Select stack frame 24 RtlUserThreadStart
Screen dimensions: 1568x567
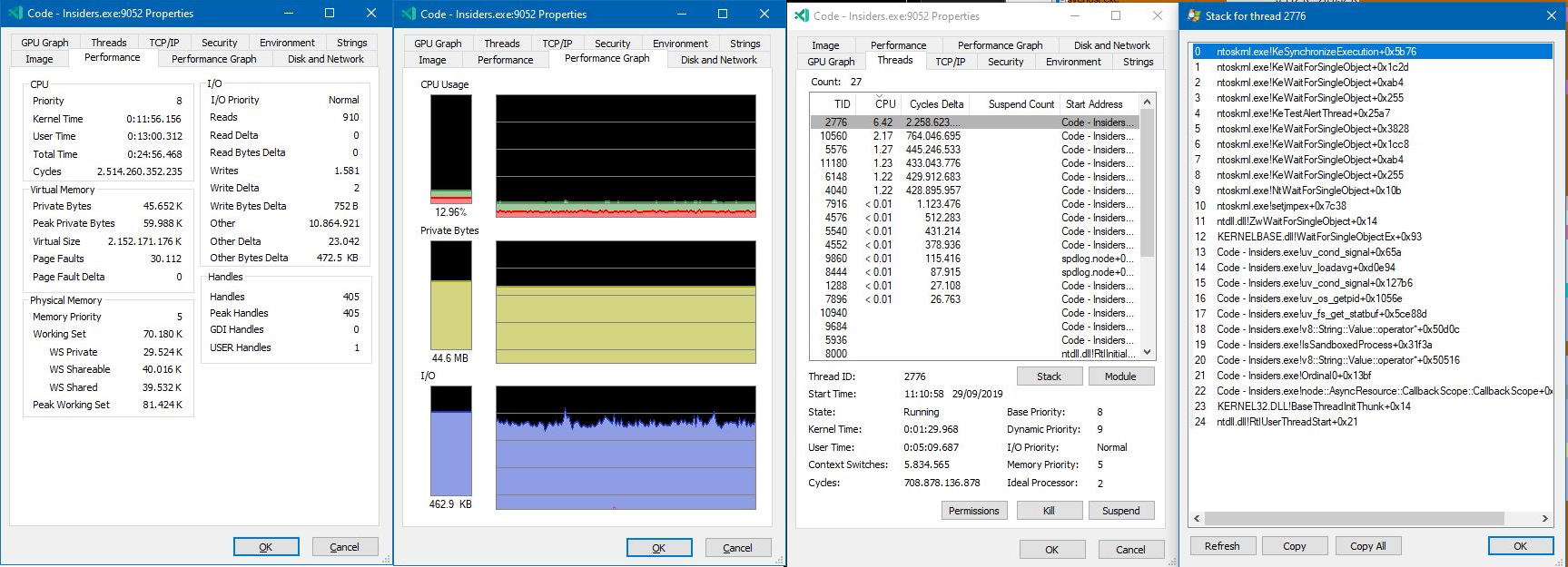[1372, 422]
